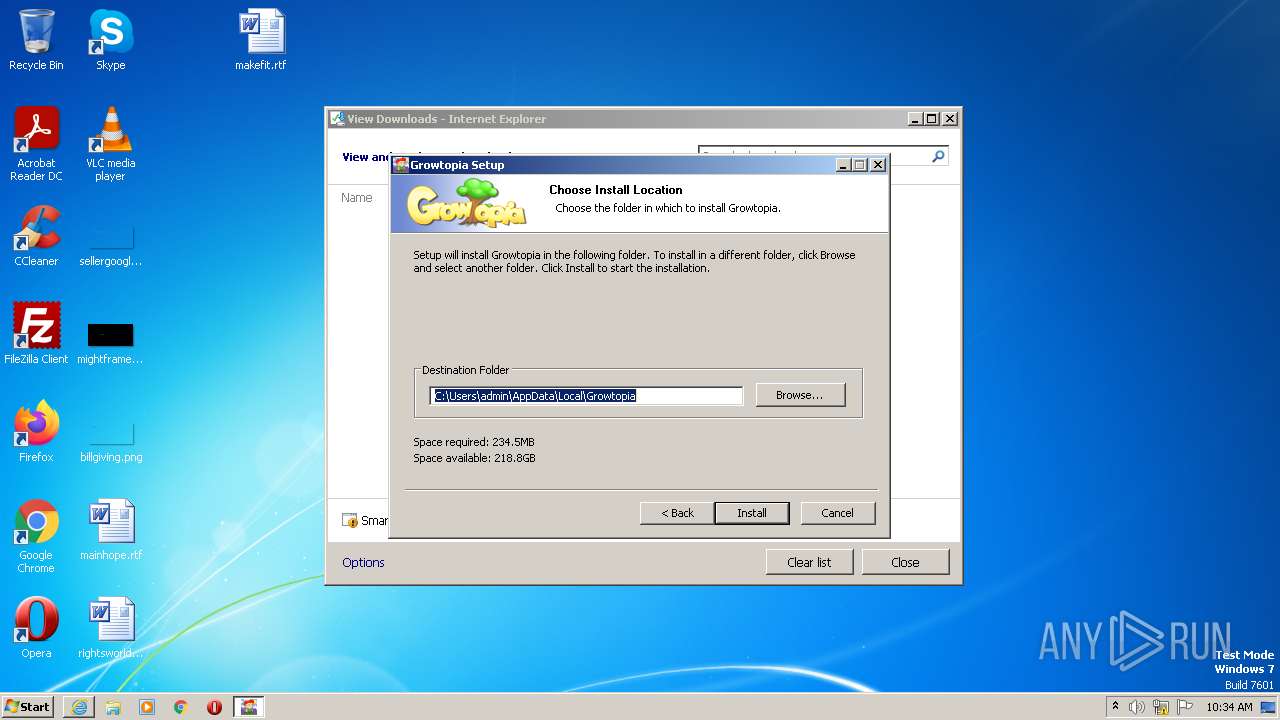Open the Action Center flag icon
The width and height of the screenshot is (1280, 720).
[x=1185, y=707]
